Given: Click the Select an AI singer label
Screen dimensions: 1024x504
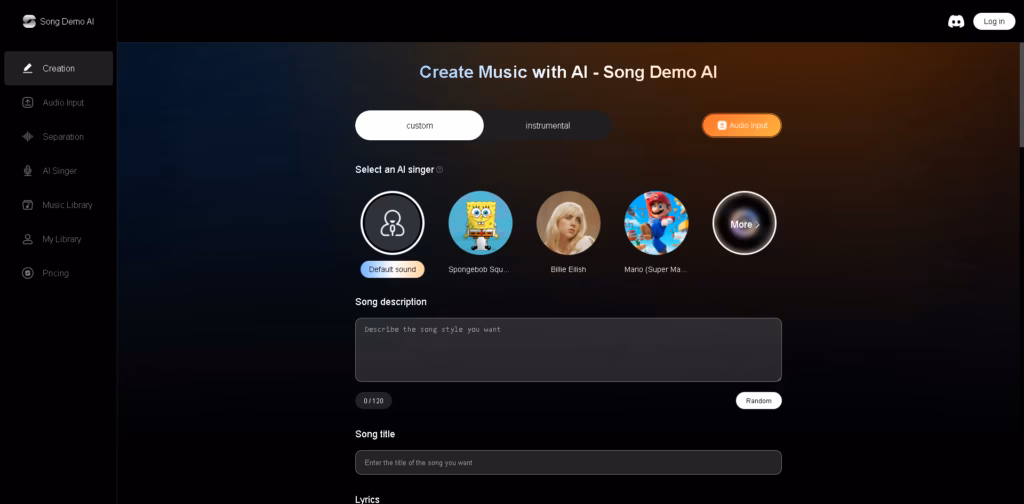Looking at the screenshot, I should coord(394,170).
